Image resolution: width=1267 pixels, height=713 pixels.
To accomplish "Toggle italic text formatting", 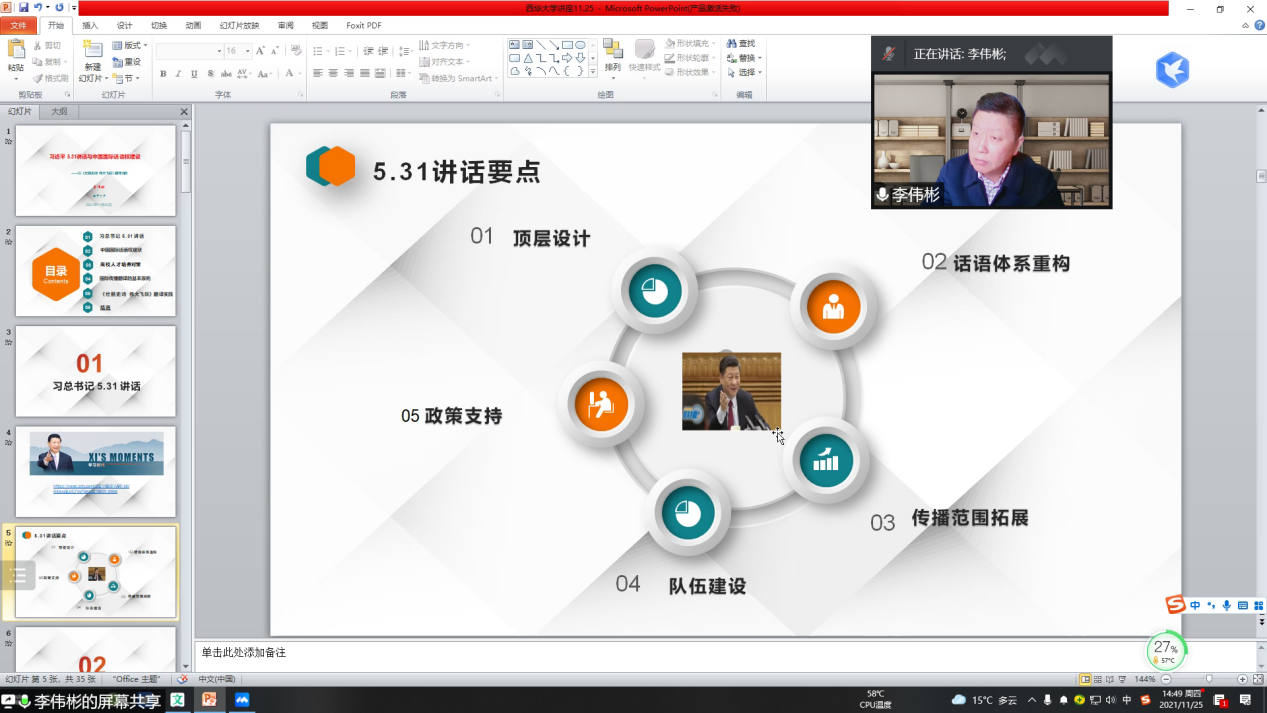I will pos(179,74).
